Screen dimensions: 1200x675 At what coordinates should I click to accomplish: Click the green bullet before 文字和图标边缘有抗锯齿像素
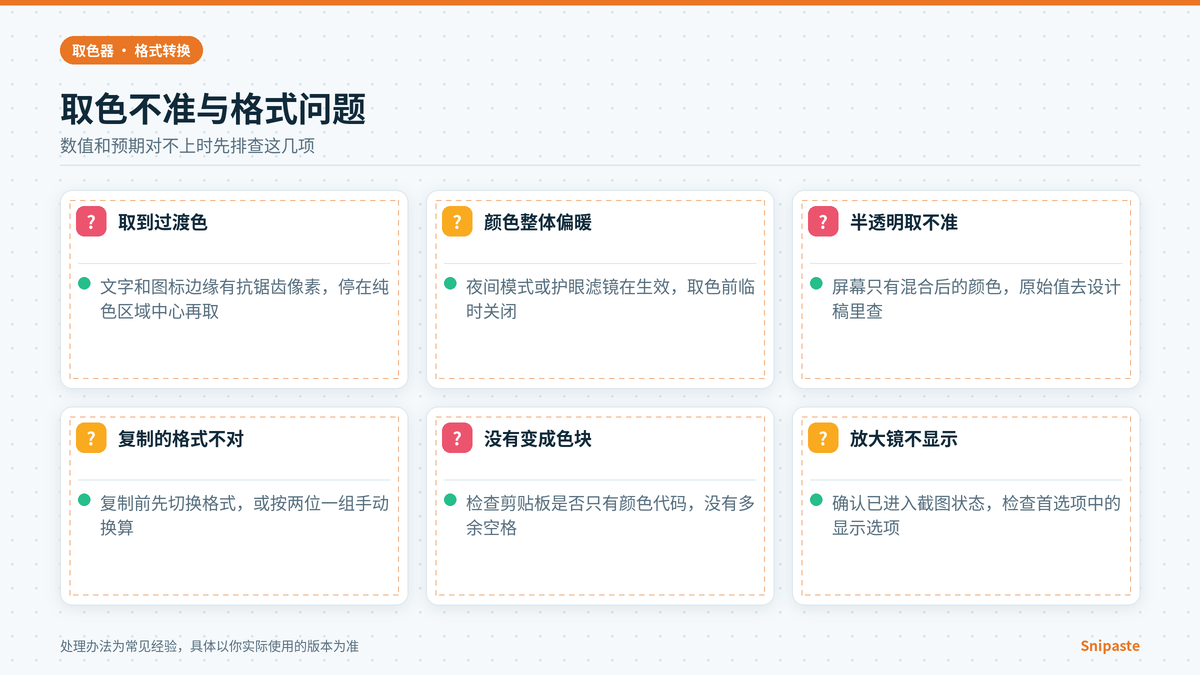coord(85,284)
